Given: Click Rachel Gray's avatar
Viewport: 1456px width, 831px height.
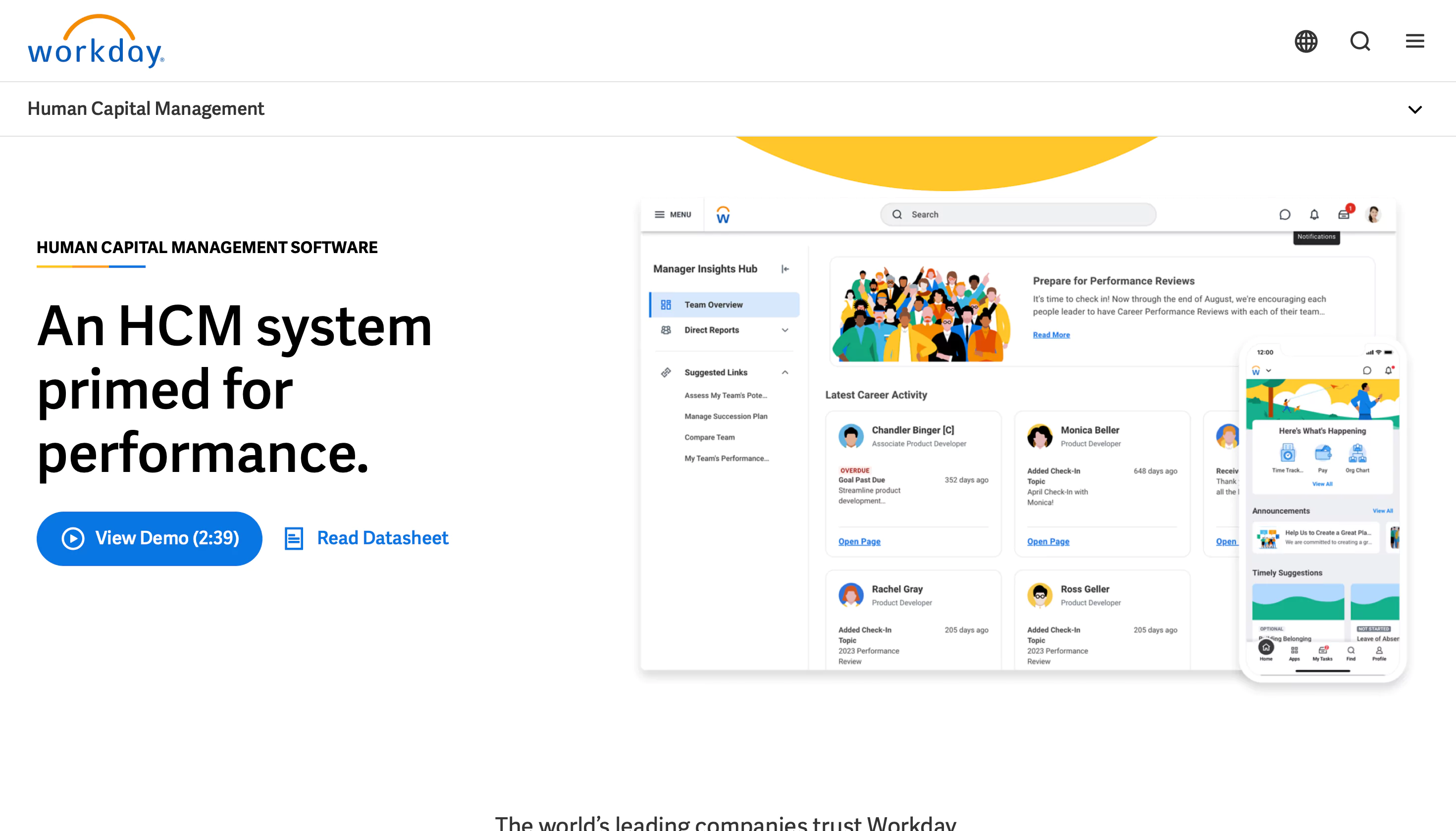Looking at the screenshot, I should (850, 595).
